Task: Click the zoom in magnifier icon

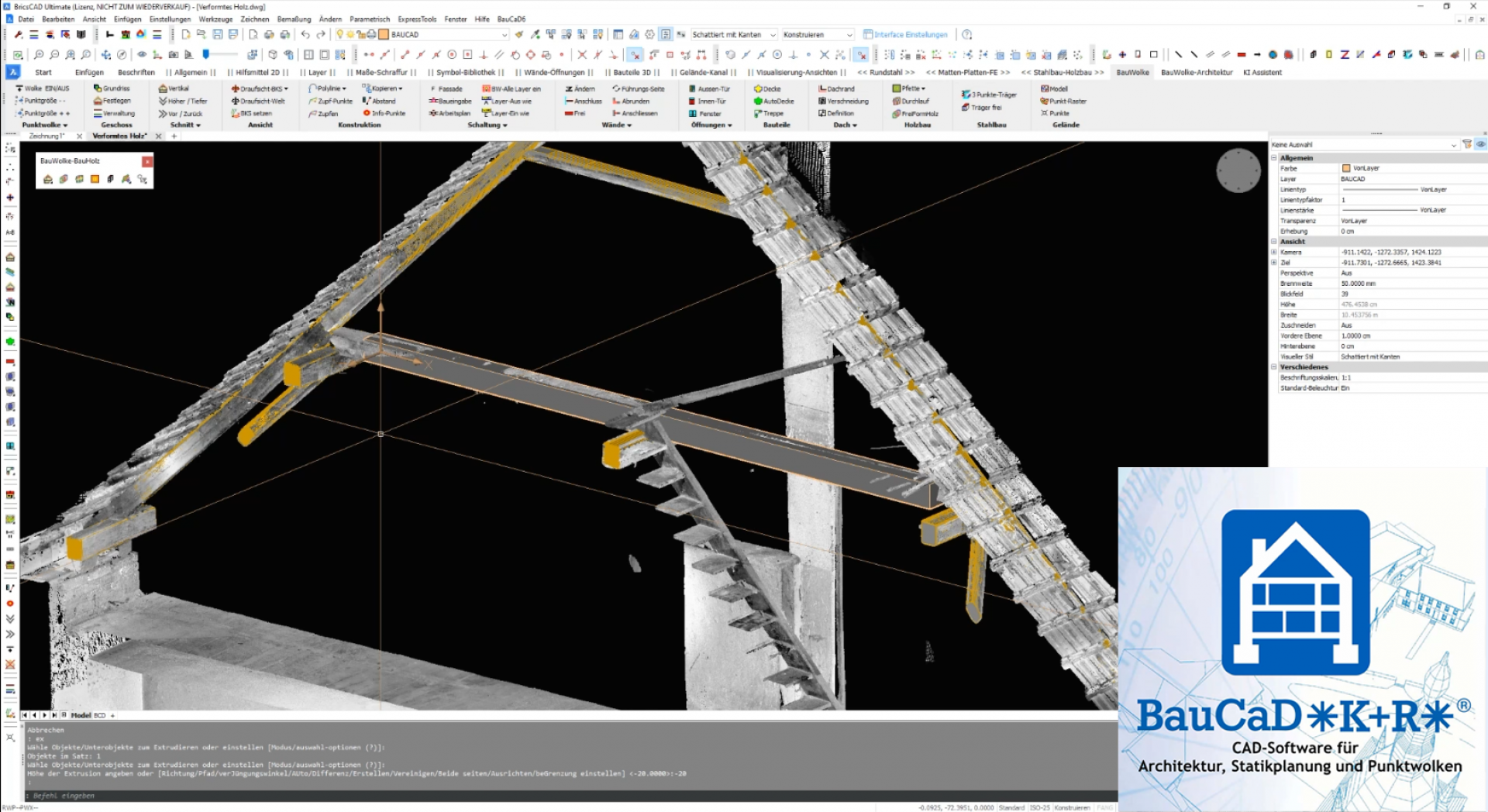Action: pyautogui.click(x=39, y=54)
